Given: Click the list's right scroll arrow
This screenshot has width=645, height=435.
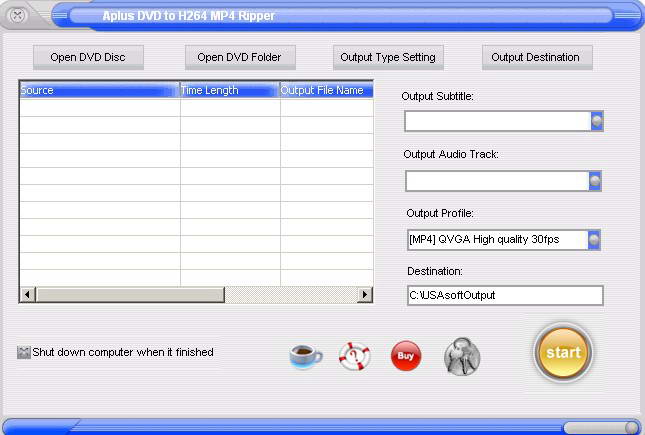Looking at the screenshot, I should point(364,295).
